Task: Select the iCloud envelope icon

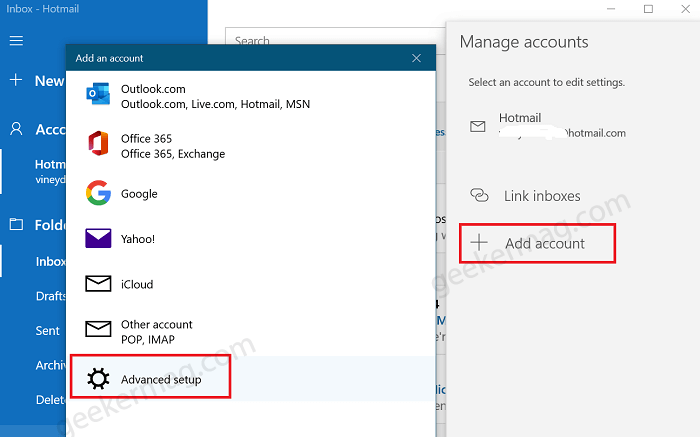Action: pyautogui.click(x=98, y=283)
